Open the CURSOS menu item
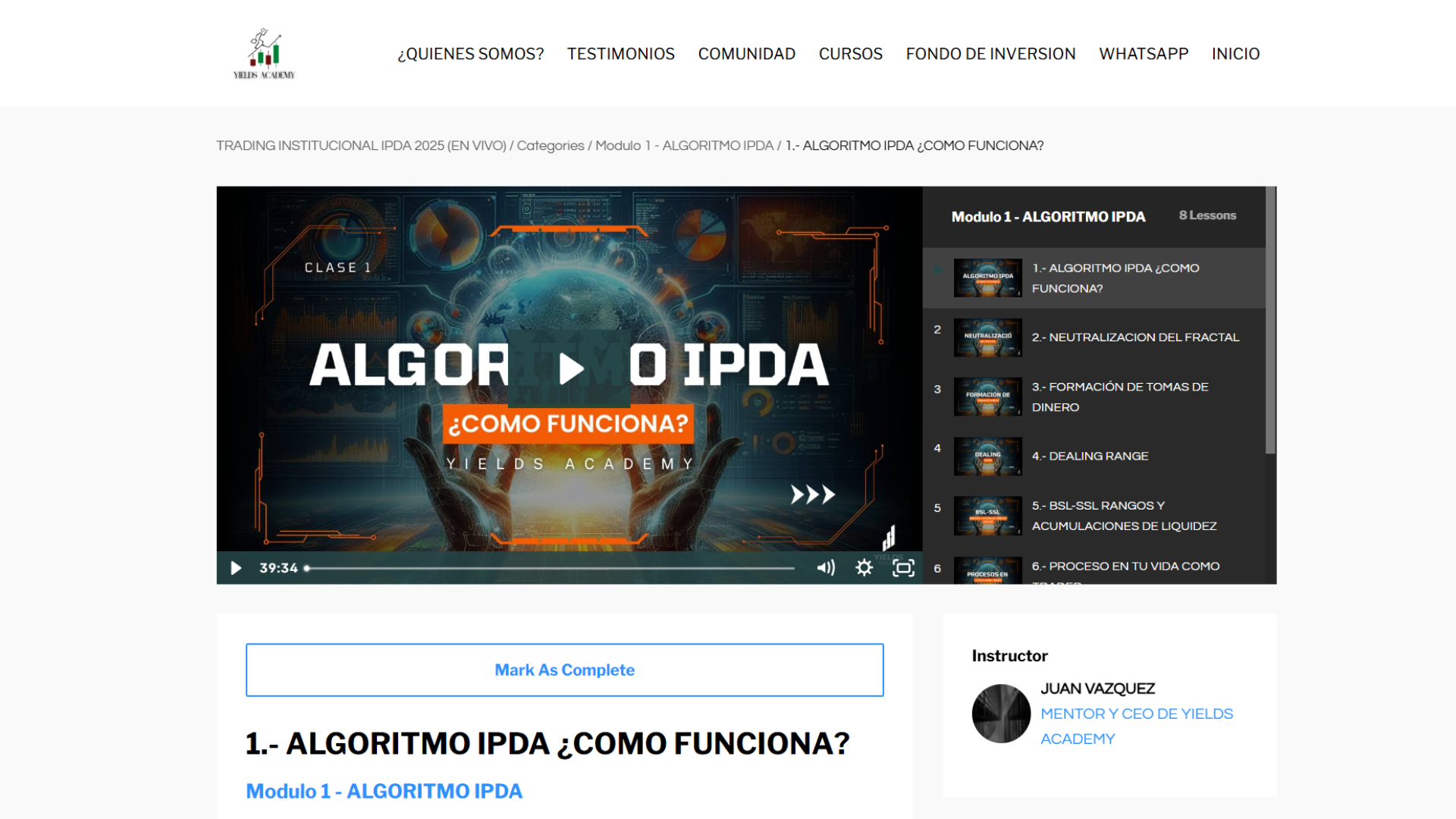1456x819 pixels. pos(850,54)
